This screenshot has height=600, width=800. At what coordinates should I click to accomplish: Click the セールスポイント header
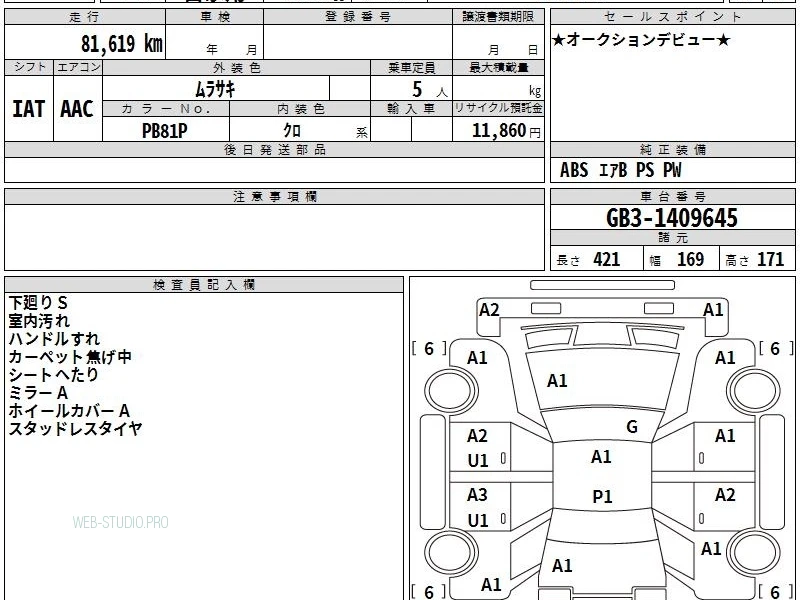[672, 17]
